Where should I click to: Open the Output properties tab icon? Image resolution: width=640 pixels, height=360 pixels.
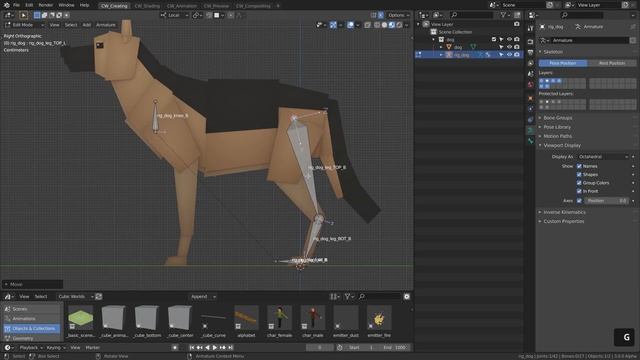(530, 53)
